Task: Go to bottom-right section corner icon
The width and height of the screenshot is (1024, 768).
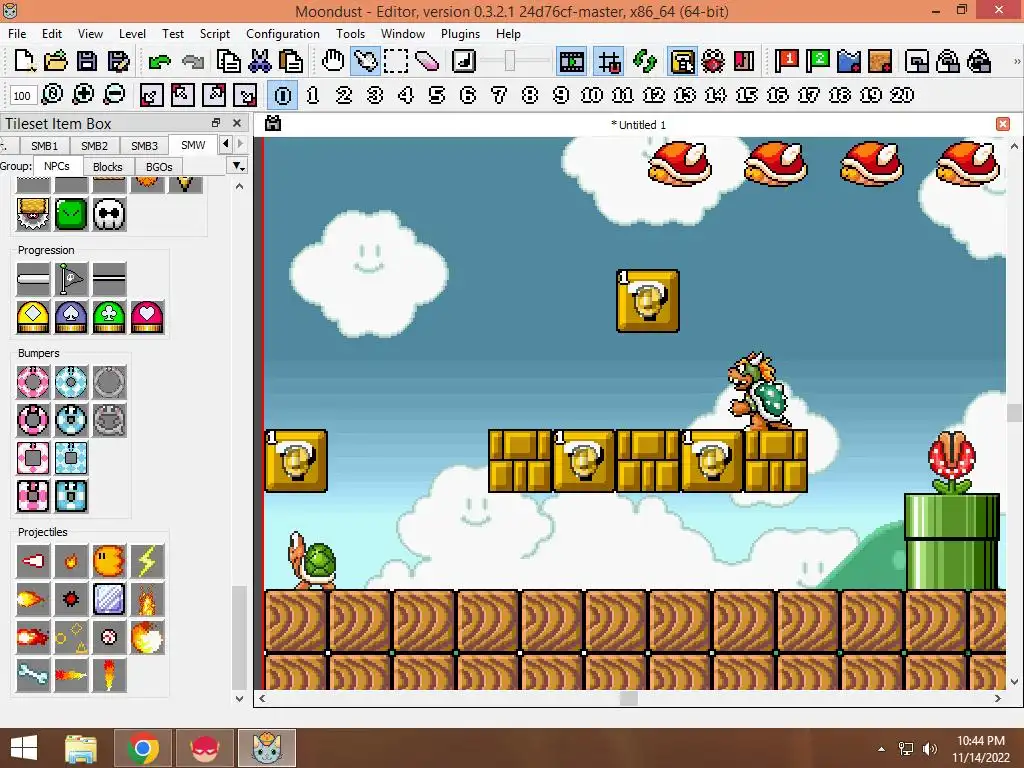Action: click(245, 95)
